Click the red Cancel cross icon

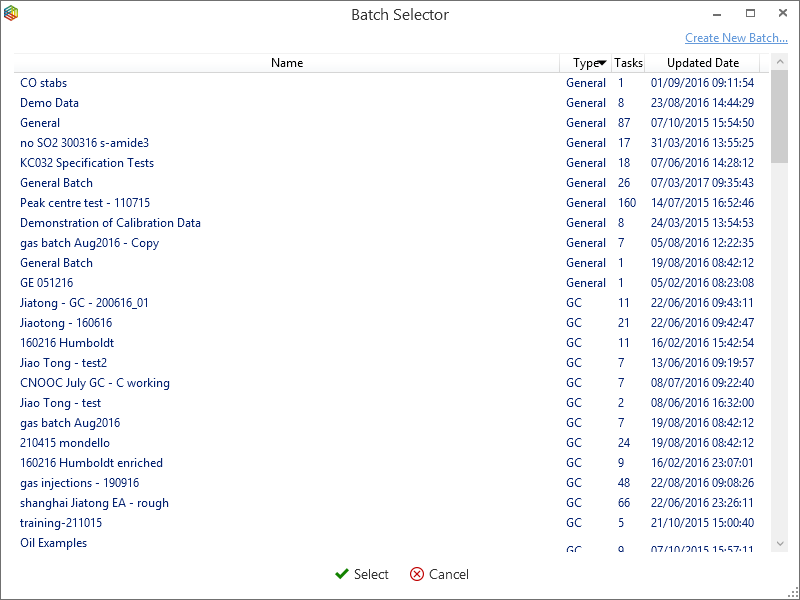[417, 574]
